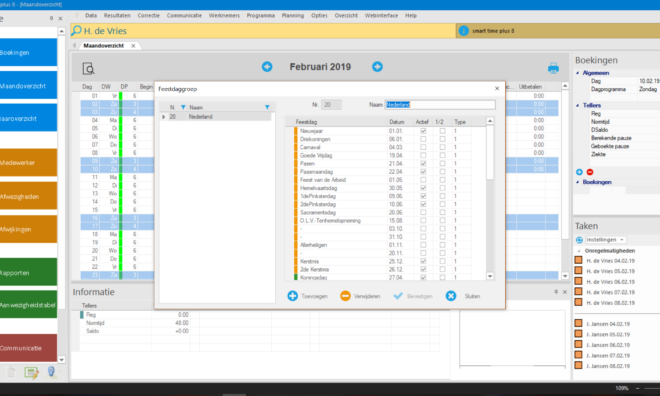The image size is (660, 396).
Task: Open the Data menu
Action: pyautogui.click(x=91, y=16)
